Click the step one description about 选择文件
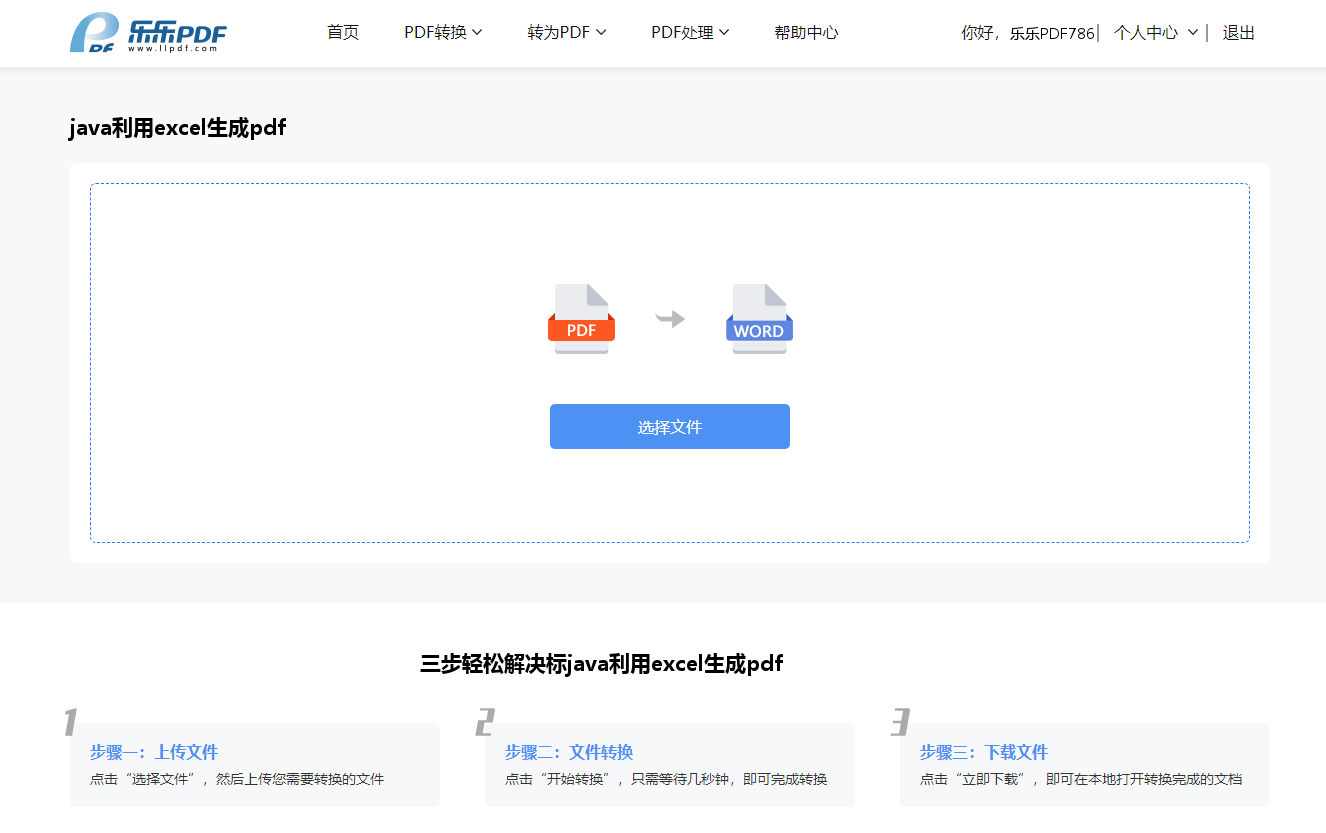Image resolution: width=1326 pixels, height=833 pixels. pos(237,779)
